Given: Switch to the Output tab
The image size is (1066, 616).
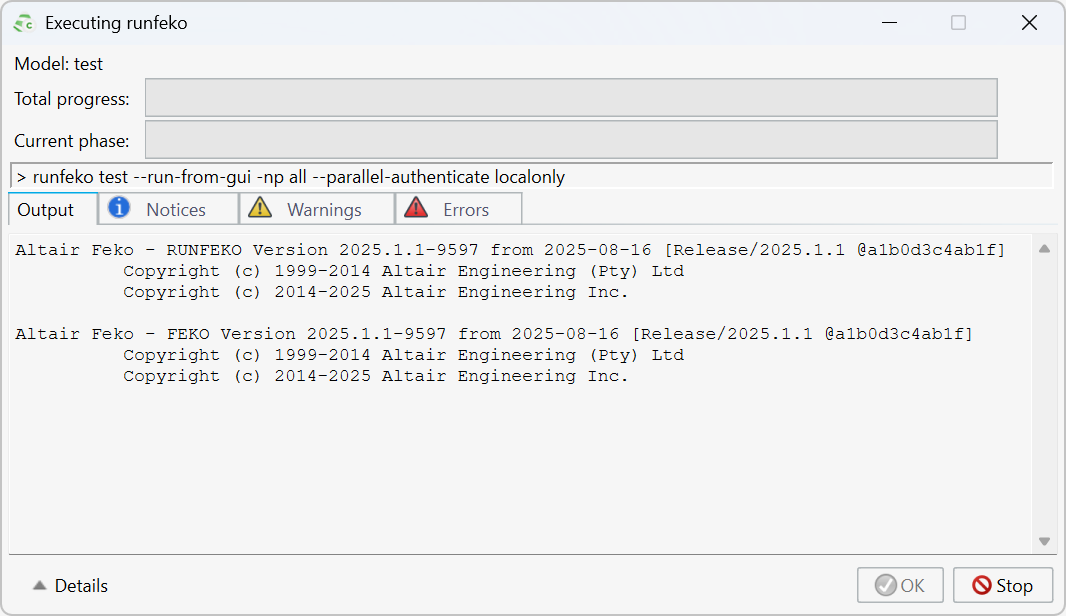Looking at the screenshot, I should click(x=50, y=210).
